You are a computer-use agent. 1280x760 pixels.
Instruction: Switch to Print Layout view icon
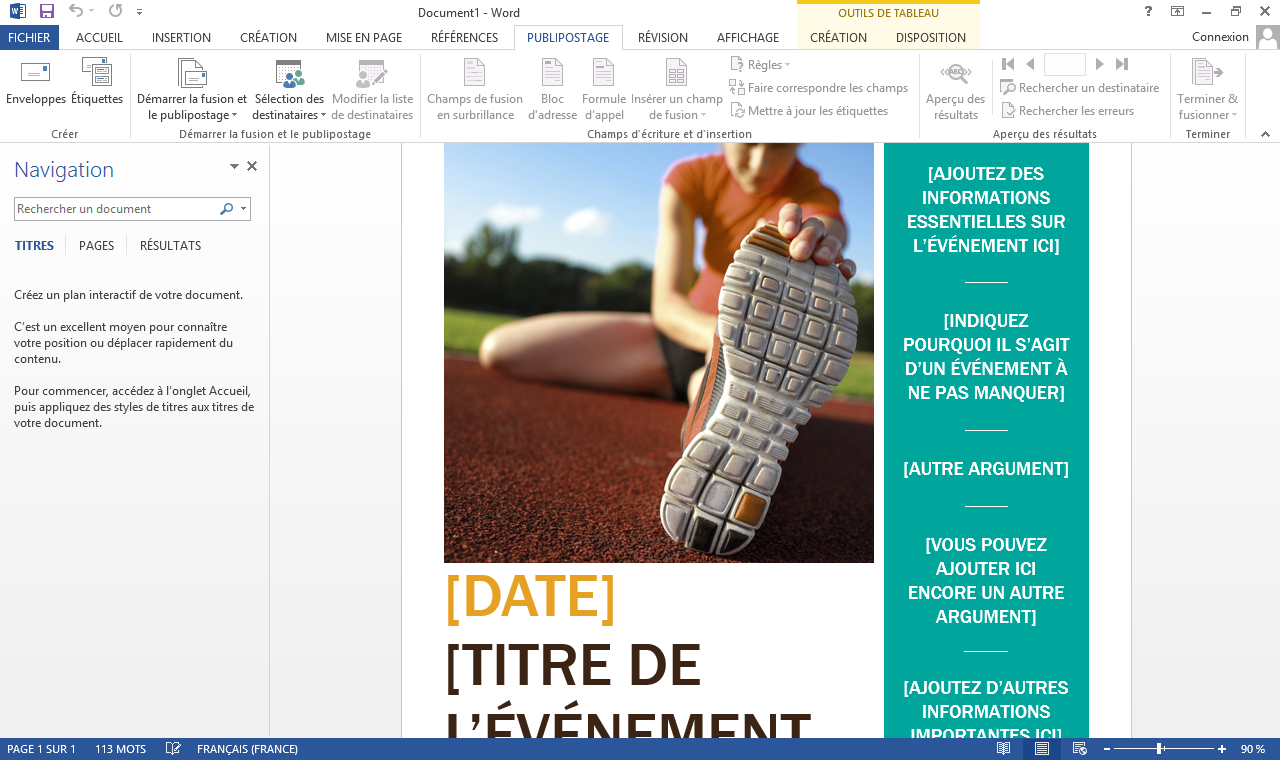(1042, 749)
